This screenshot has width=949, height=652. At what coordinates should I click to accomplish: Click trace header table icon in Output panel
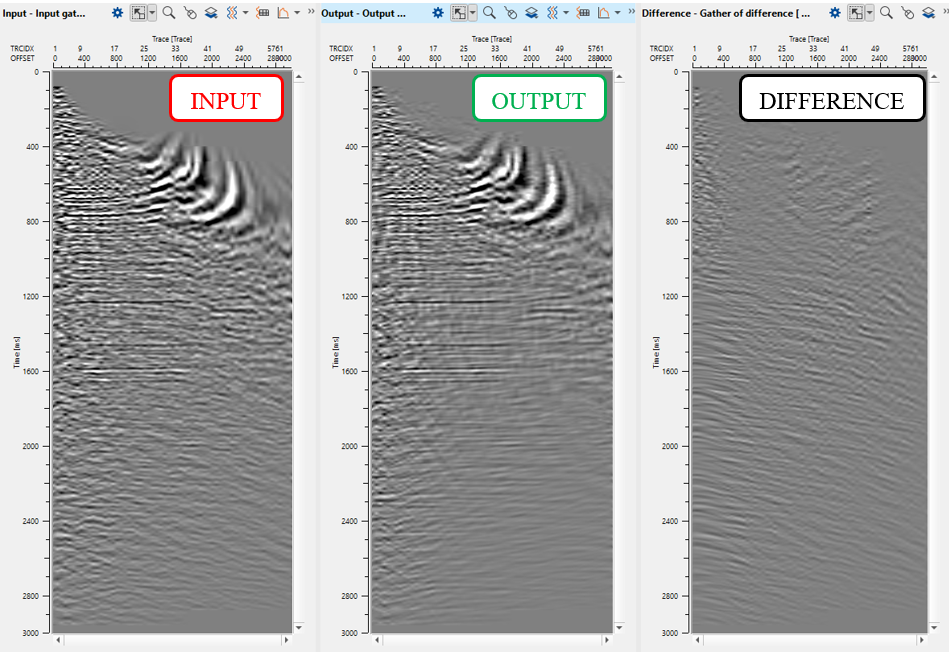[x=583, y=13]
